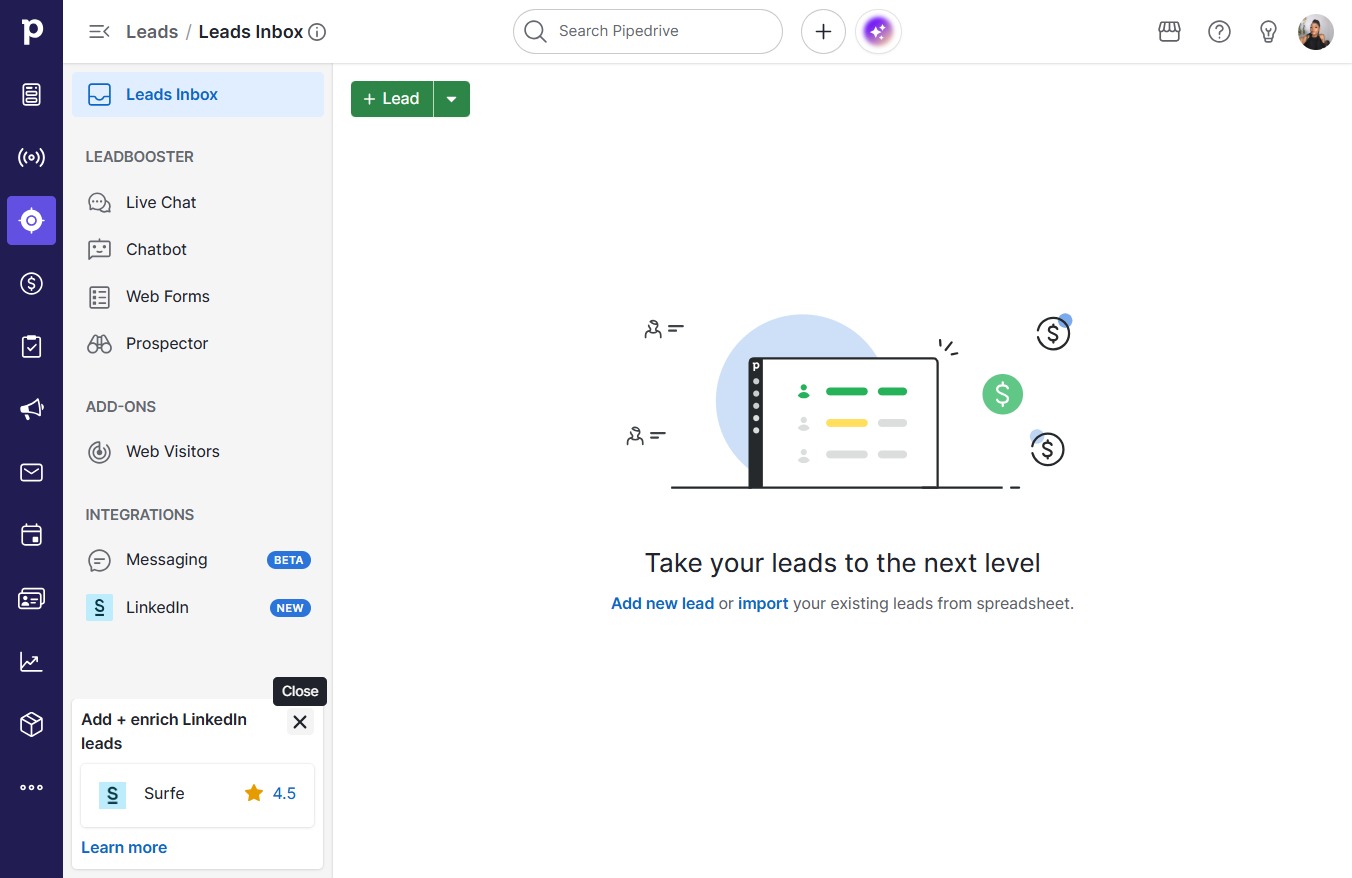This screenshot has width=1352, height=878.
Task: Open the Products box icon in sidebar
Action: [x=31, y=724]
